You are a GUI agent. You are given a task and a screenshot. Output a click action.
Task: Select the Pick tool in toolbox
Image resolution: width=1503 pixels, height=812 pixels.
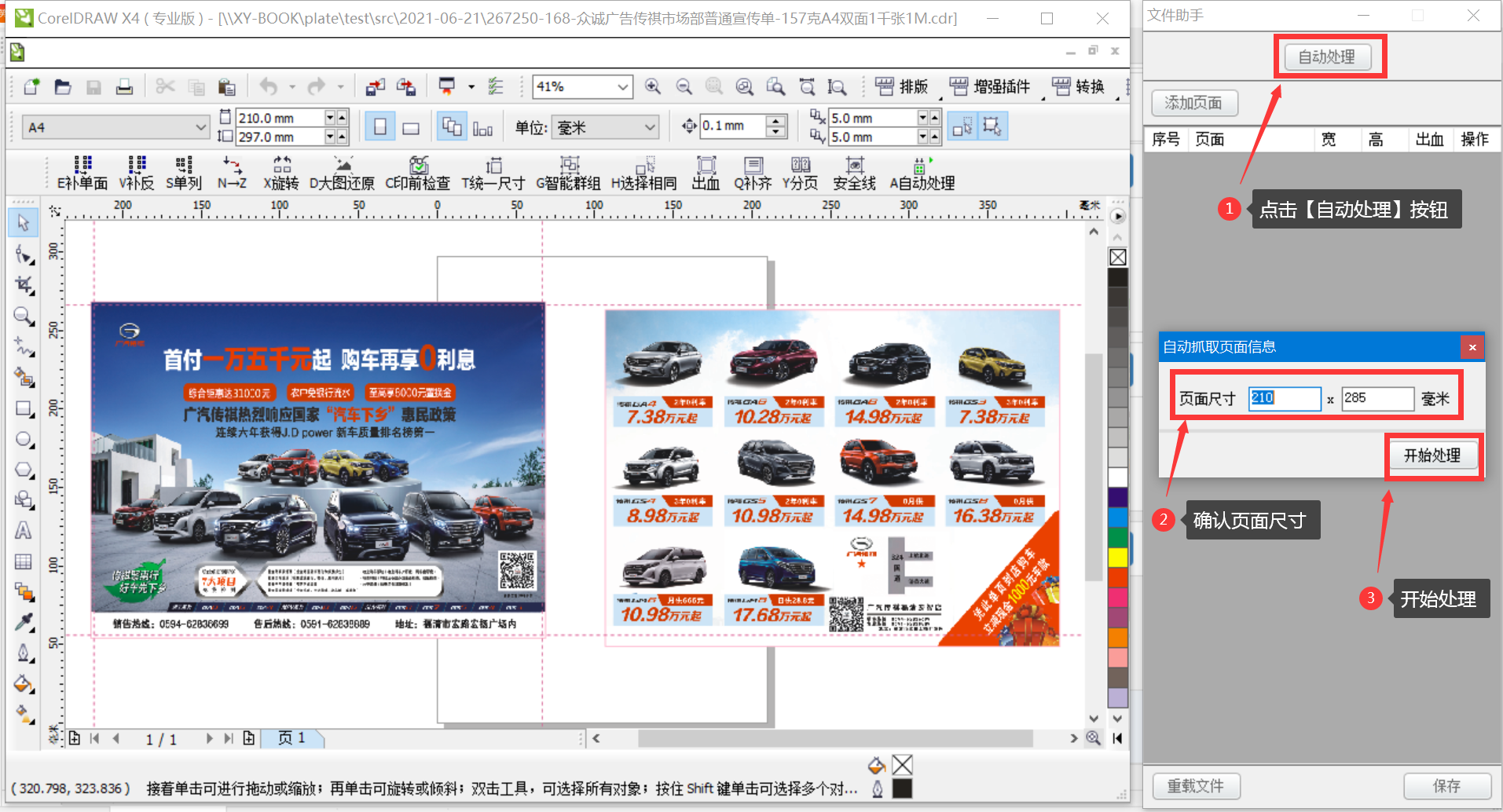pos(24,223)
